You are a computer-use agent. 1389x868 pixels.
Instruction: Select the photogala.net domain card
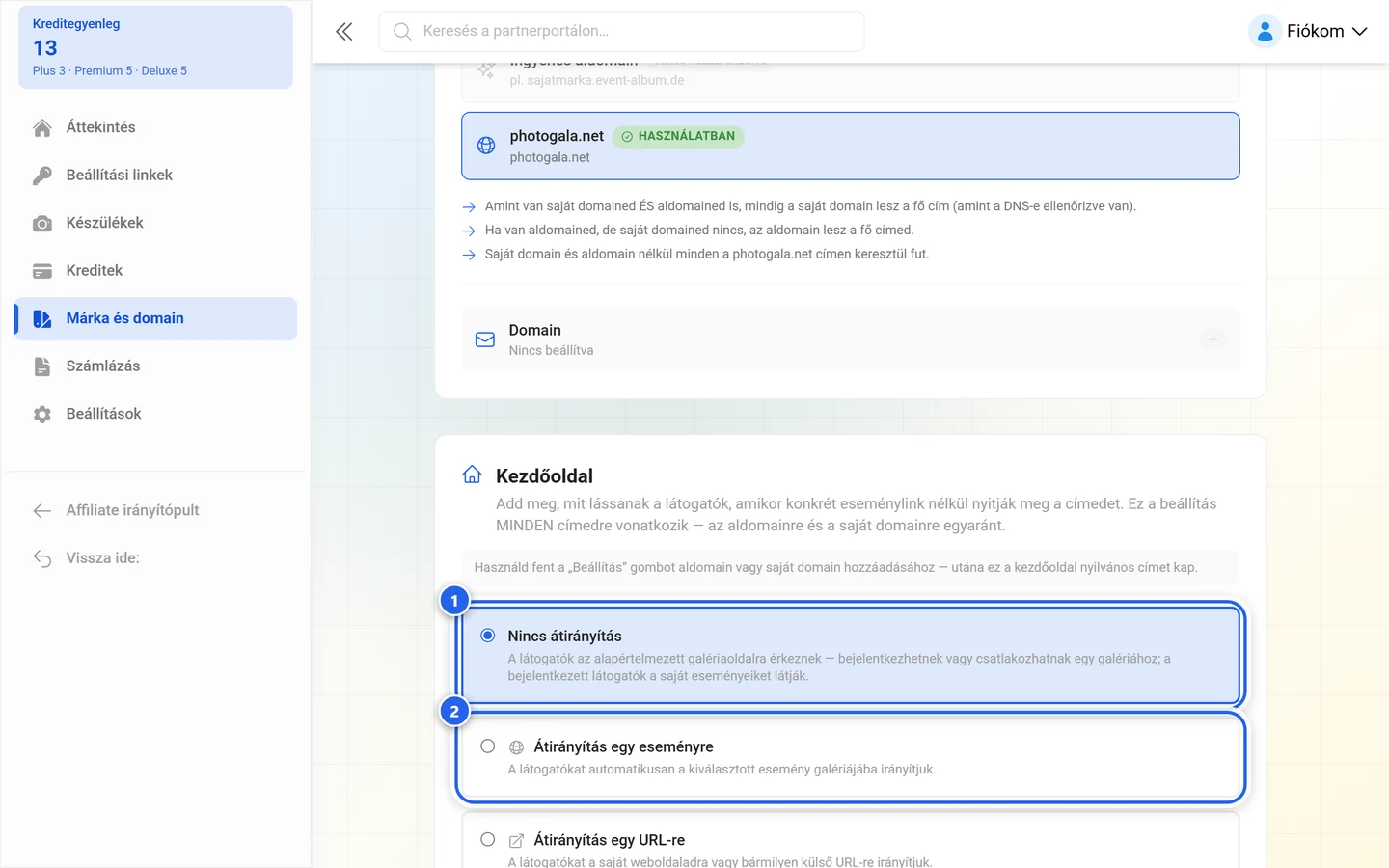click(851, 146)
